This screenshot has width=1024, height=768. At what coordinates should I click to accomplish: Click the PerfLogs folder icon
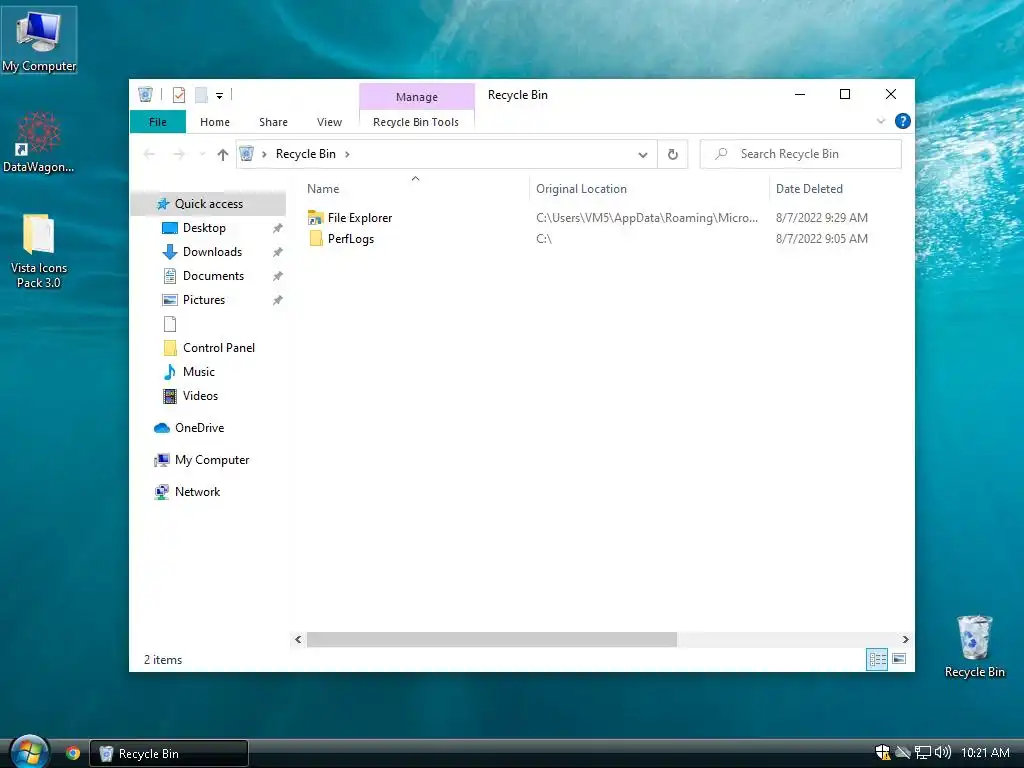[x=315, y=238]
